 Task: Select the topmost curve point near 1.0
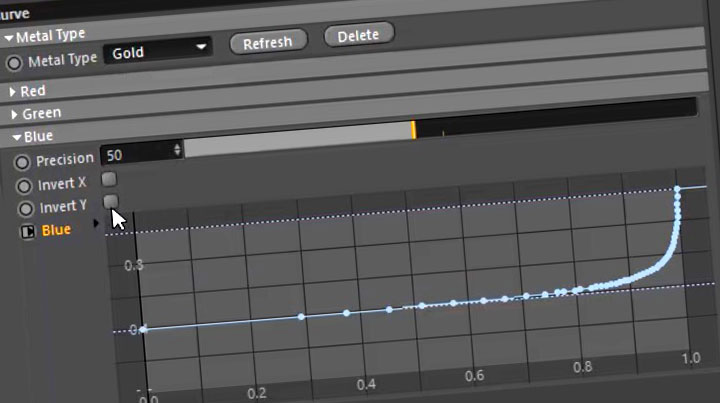(678, 189)
